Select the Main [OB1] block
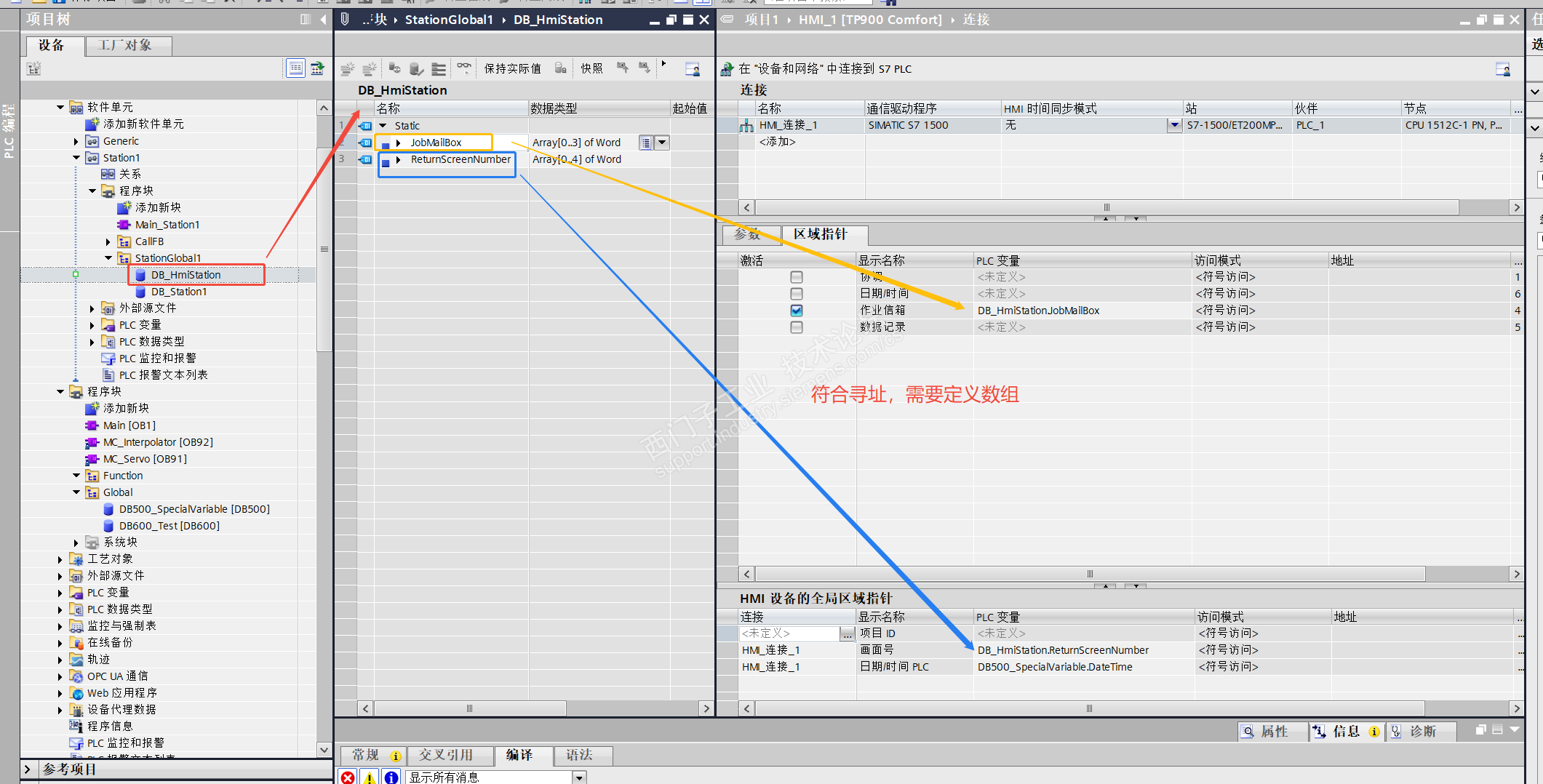 click(129, 425)
